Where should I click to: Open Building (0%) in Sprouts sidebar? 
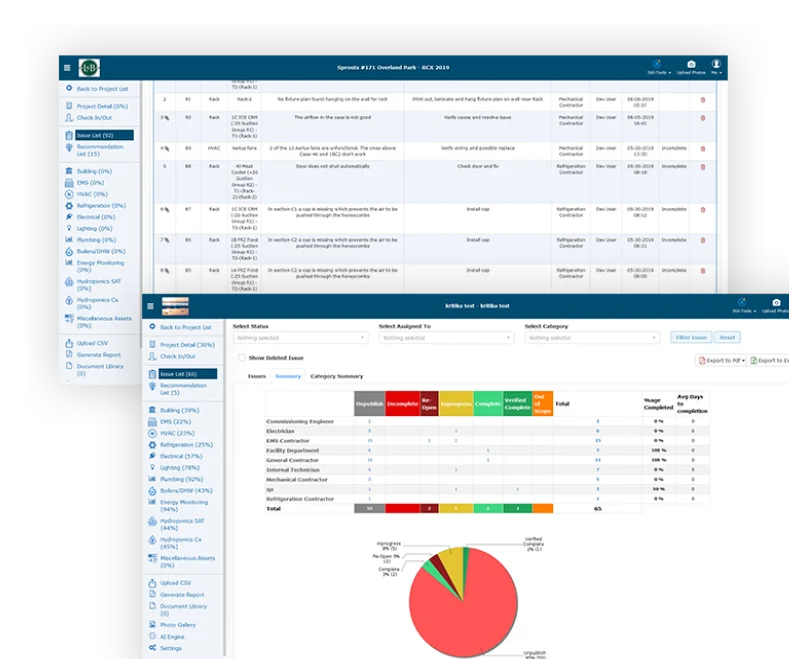tap(89, 171)
